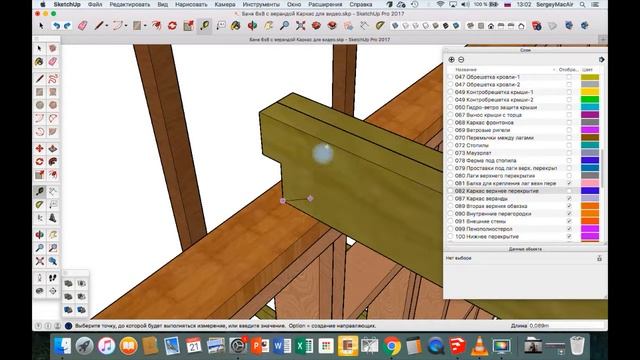
Task: Pick the Paint Bucket in the side palette
Action: (x=40, y=62)
